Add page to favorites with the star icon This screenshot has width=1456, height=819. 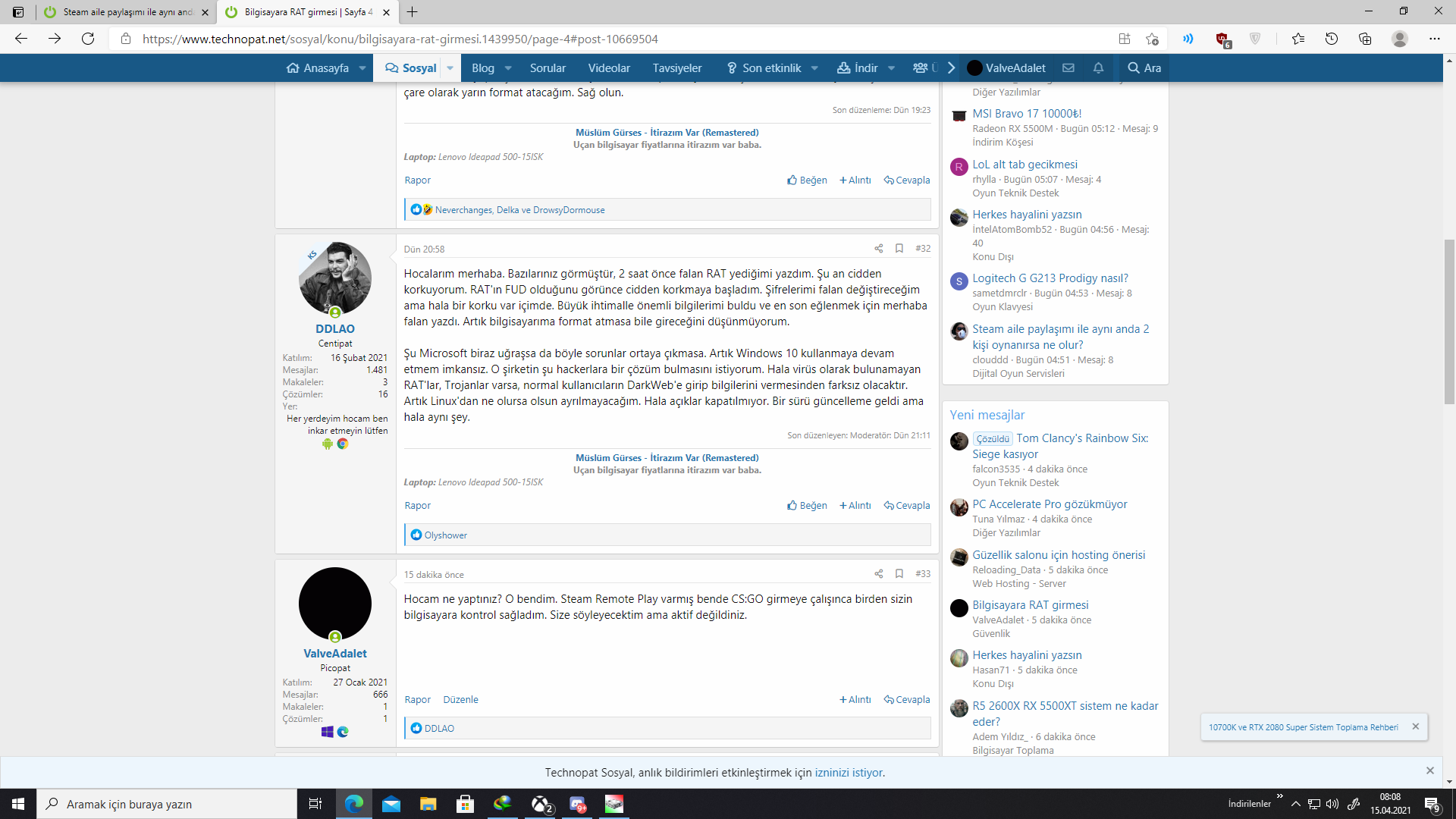coord(1153,39)
